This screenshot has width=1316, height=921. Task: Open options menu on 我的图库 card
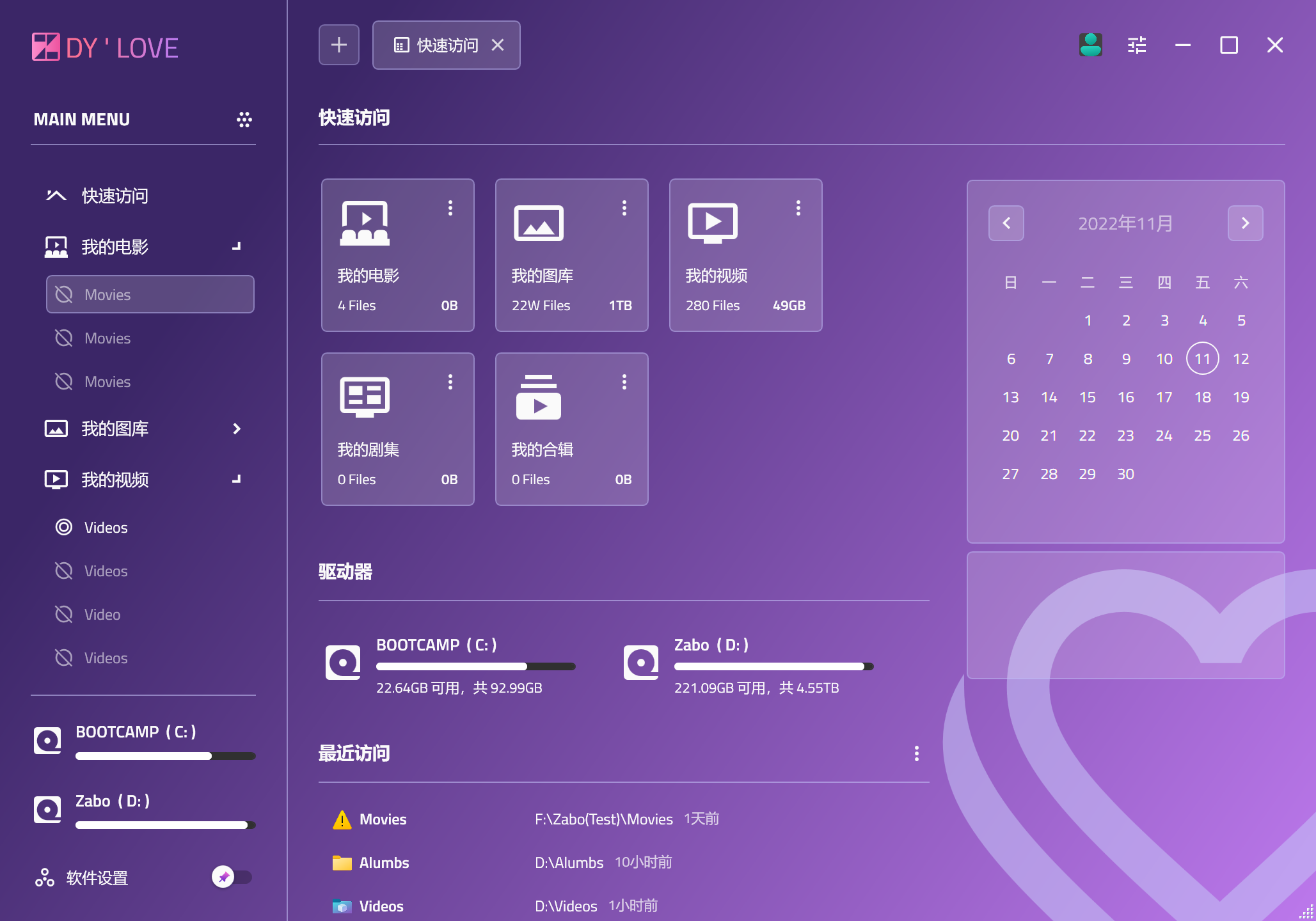(x=624, y=208)
